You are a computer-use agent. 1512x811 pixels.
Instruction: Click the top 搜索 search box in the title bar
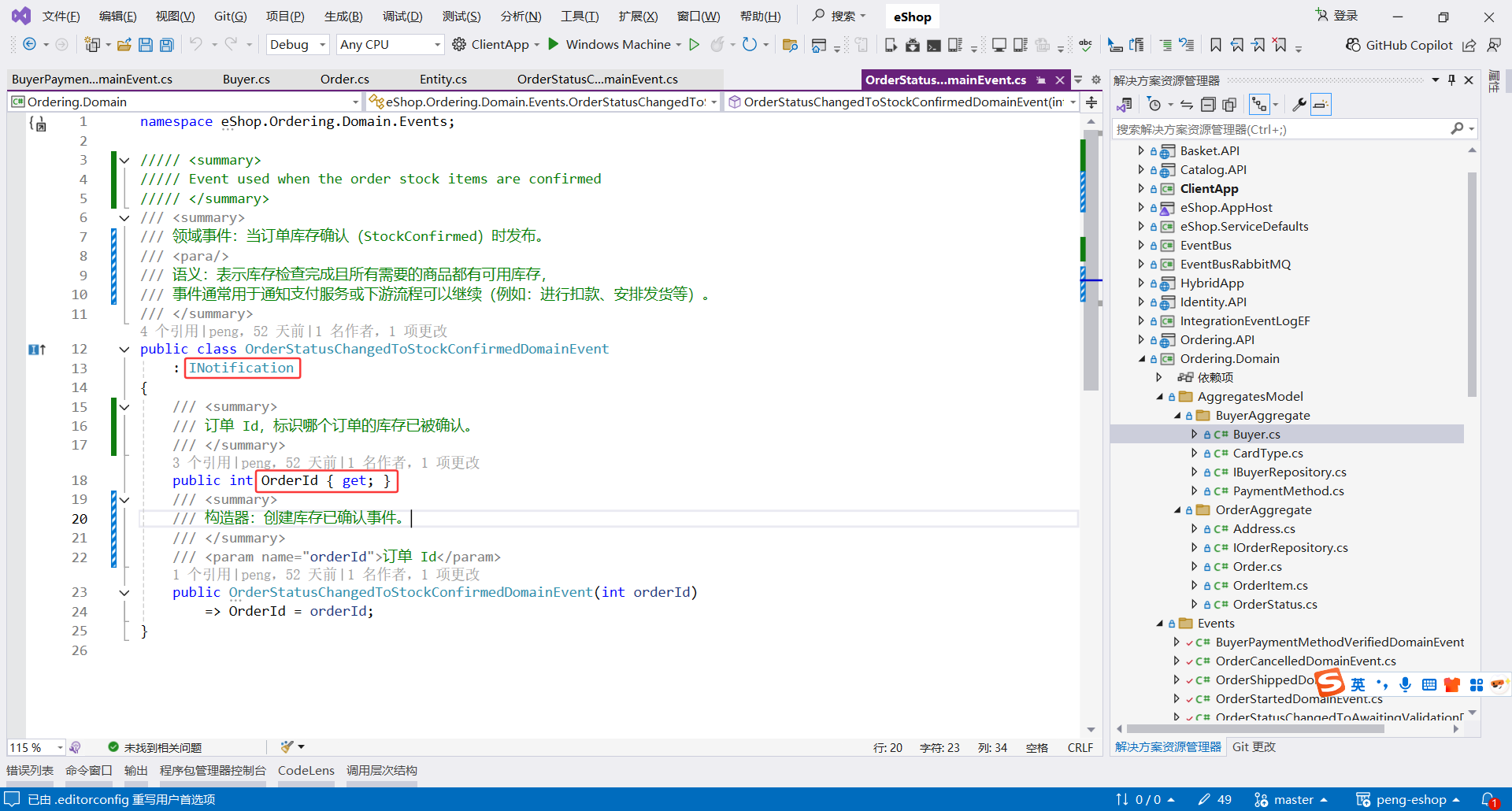[x=839, y=16]
